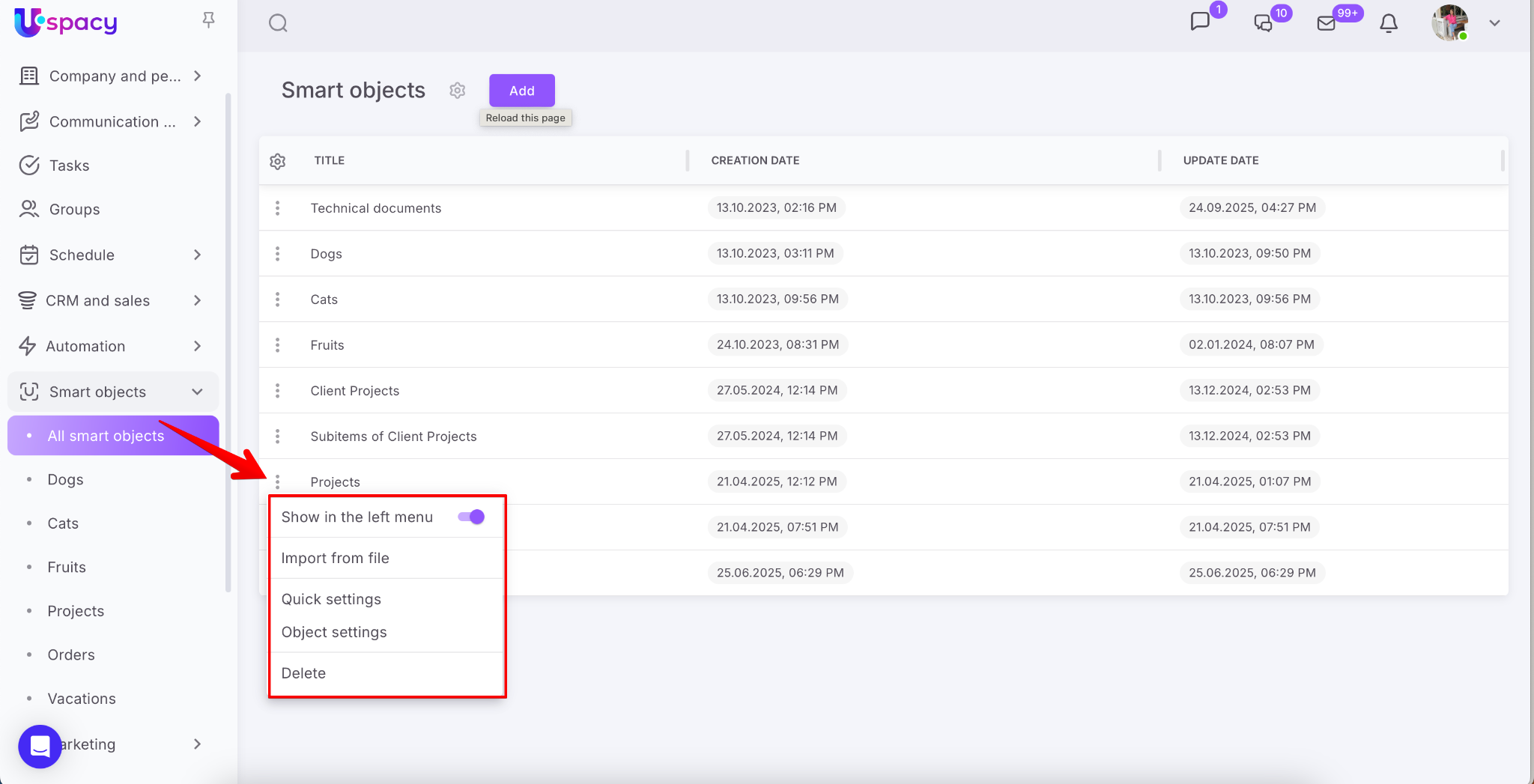Open group chats icon with badge 10
1534x784 pixels.
click(x=1264, y=23)
